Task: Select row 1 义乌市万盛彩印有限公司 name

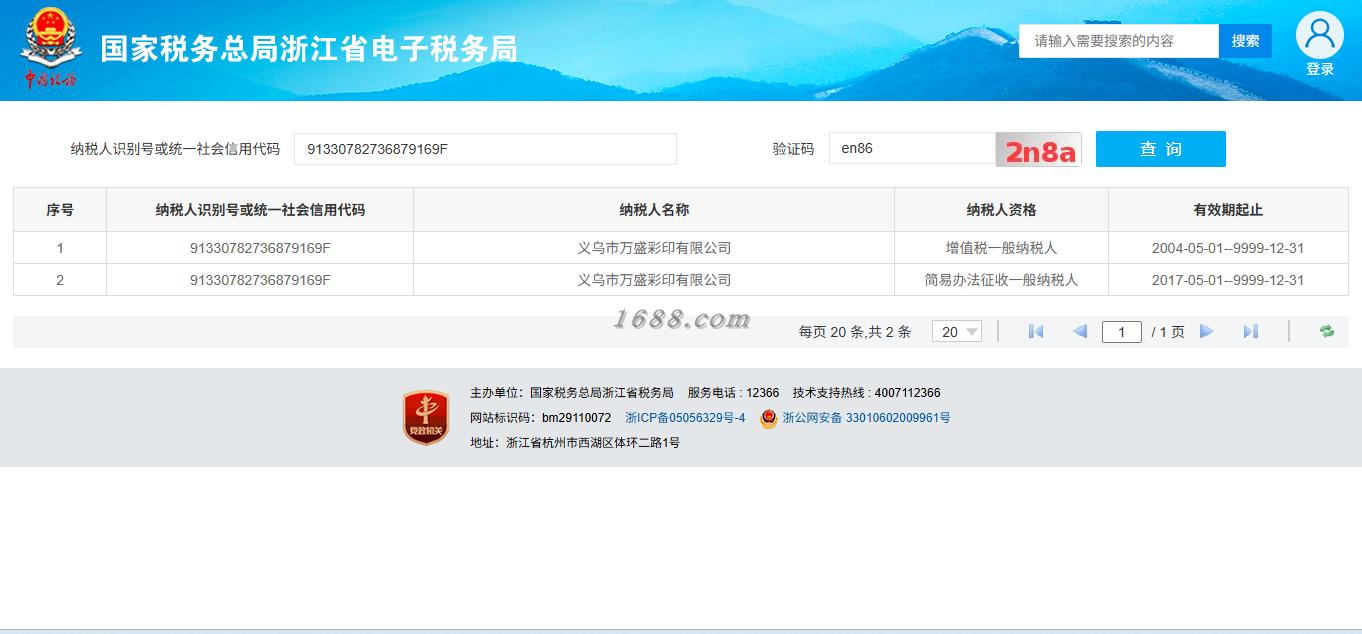Action: point(654,248)
